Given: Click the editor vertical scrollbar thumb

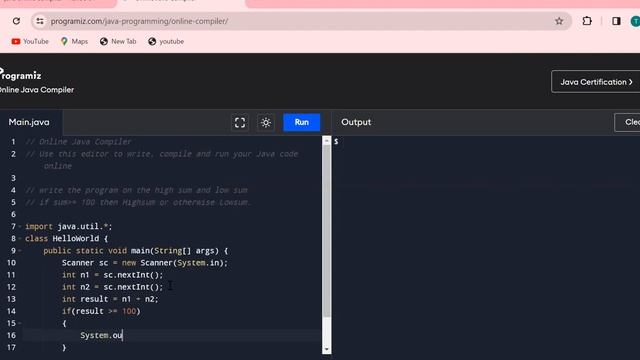Looking at the screenshot, I should click(x=327, y=231).
